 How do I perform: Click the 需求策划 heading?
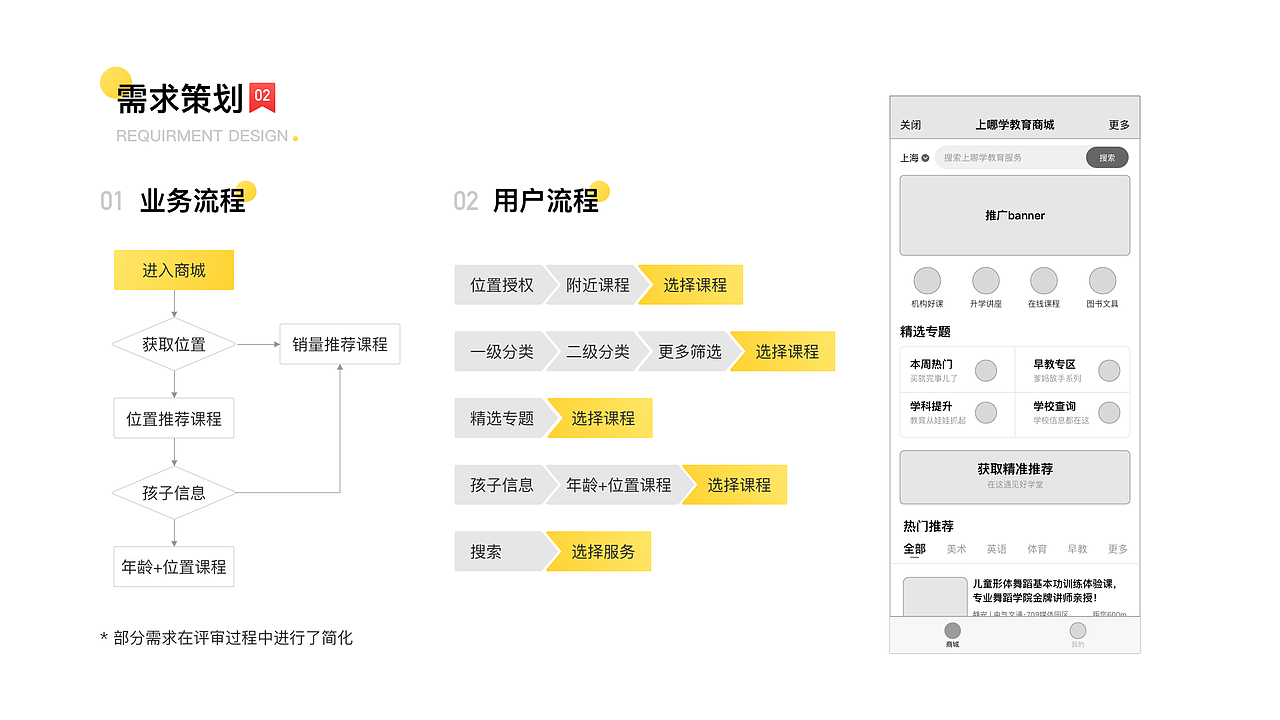coord(180,99)
